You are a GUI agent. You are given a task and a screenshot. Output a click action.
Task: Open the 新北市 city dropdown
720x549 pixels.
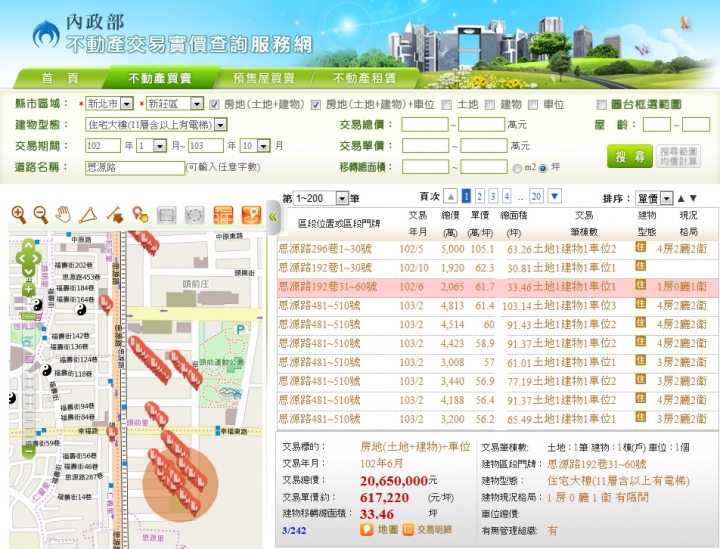point(127,104)
